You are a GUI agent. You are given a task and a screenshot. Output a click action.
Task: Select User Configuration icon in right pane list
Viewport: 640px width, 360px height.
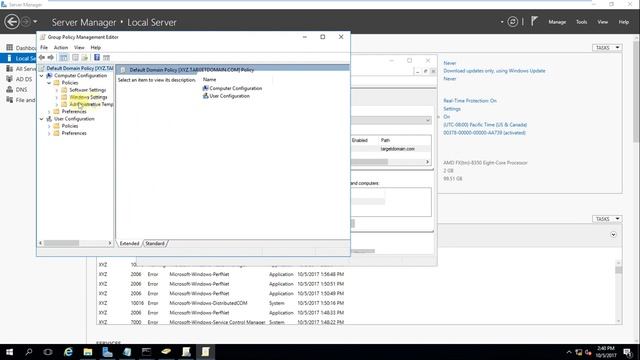(x=206, y=96)
